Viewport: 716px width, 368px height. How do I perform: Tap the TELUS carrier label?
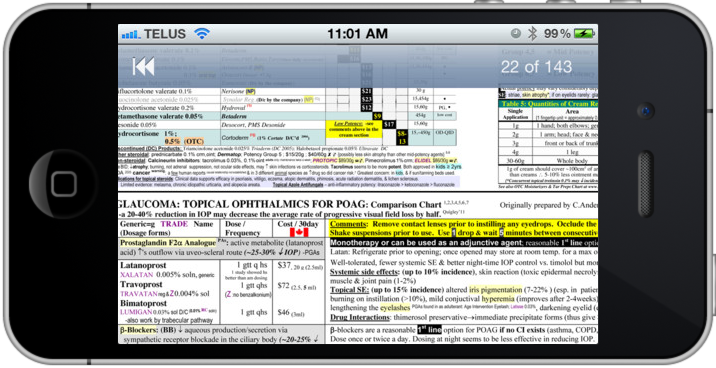coord(165,34)
